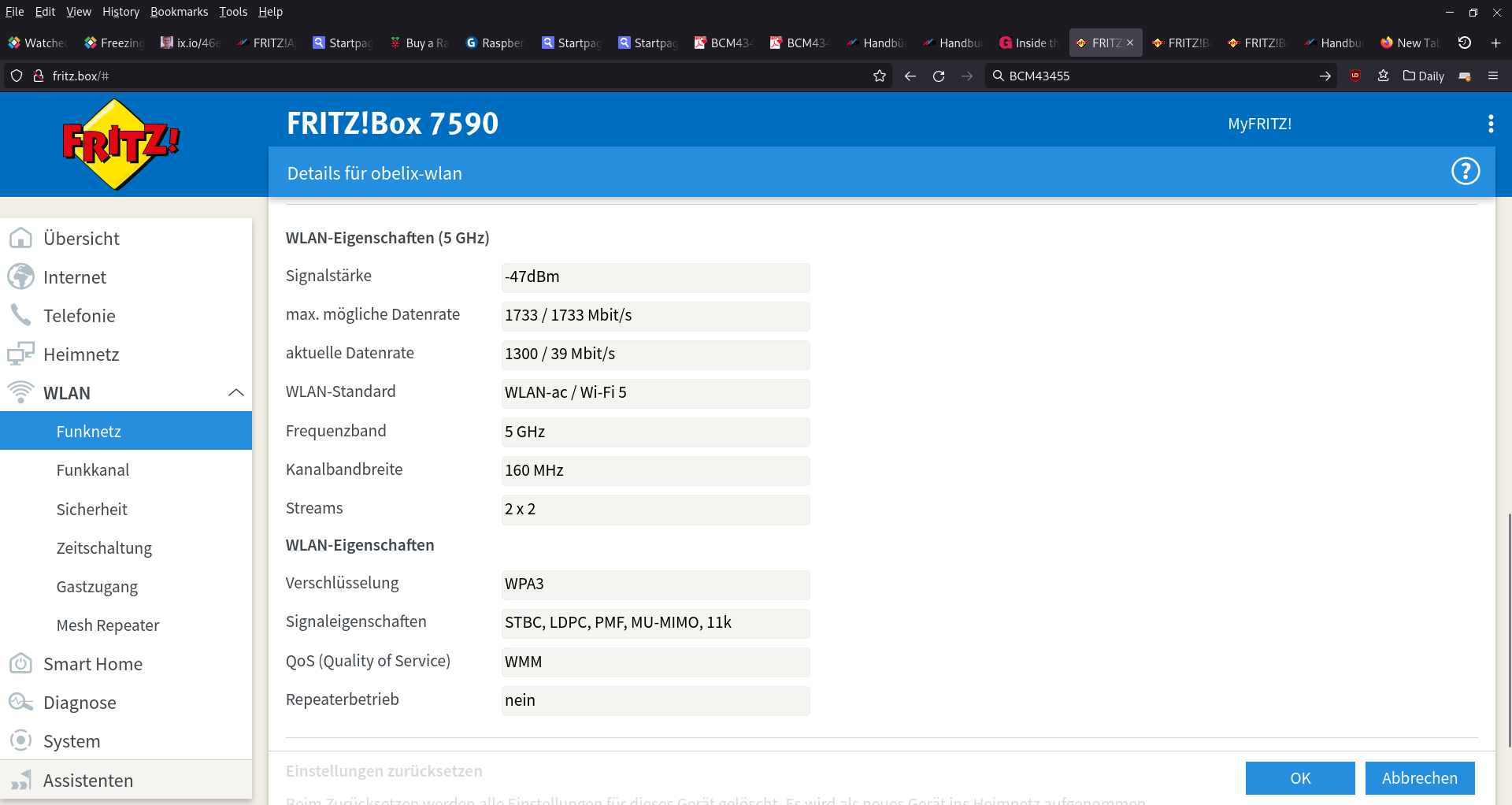Viewport: 1512px width, 805px height.
Task: Open the MyFRITZ! link
Action: [x=1259, y=124]
